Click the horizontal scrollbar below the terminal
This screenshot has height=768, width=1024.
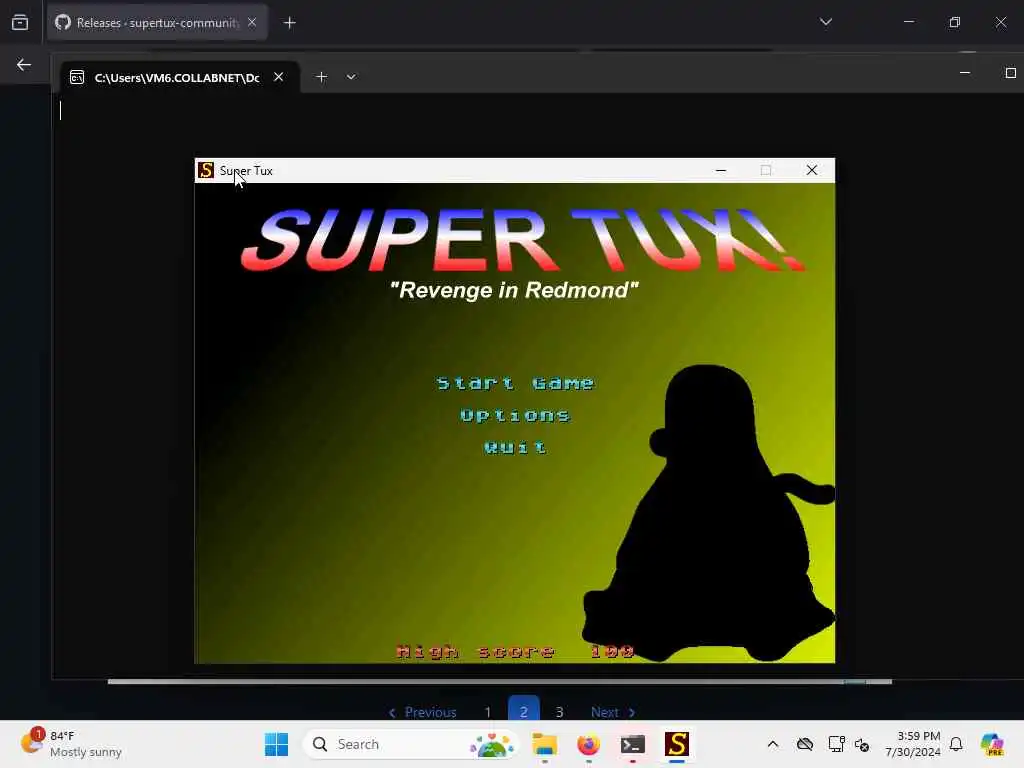[500, 682]
